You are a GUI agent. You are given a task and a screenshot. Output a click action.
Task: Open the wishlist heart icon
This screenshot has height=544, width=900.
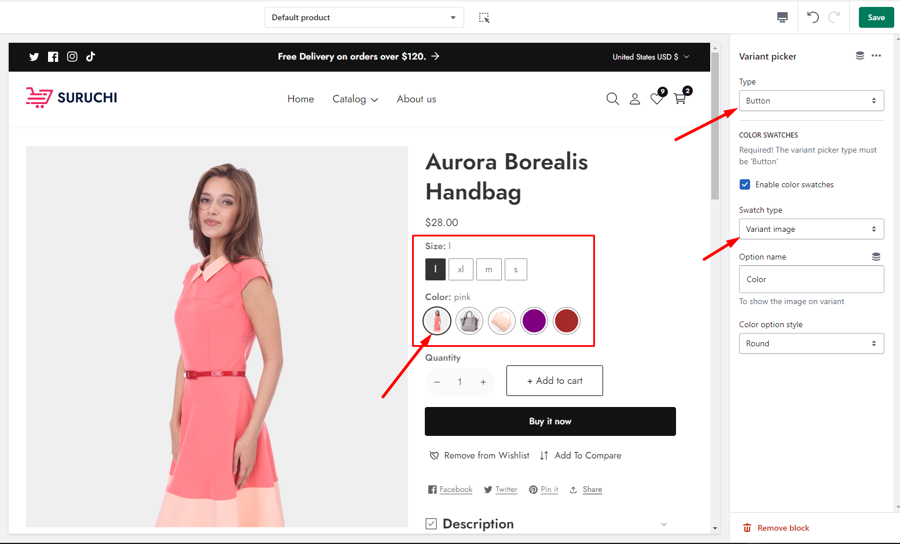point(656,99)
